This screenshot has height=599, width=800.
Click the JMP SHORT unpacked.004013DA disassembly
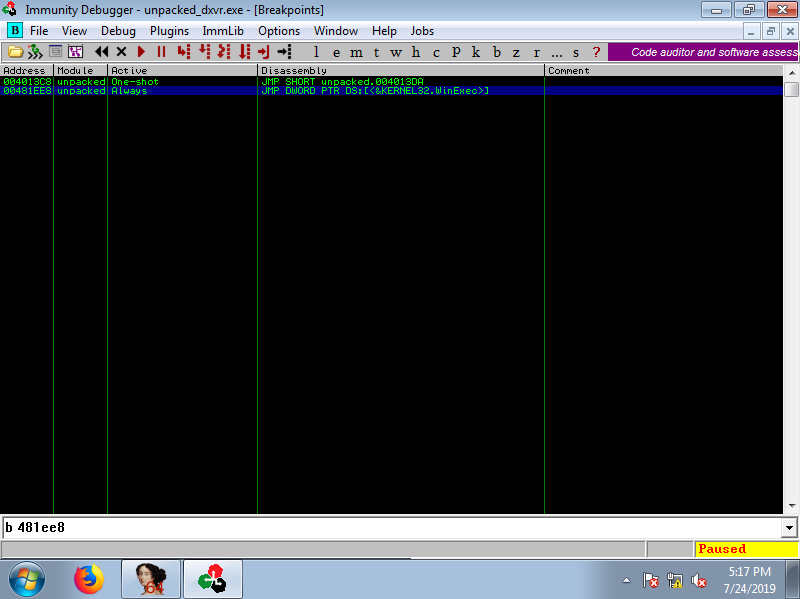click(x=342, y=82)
